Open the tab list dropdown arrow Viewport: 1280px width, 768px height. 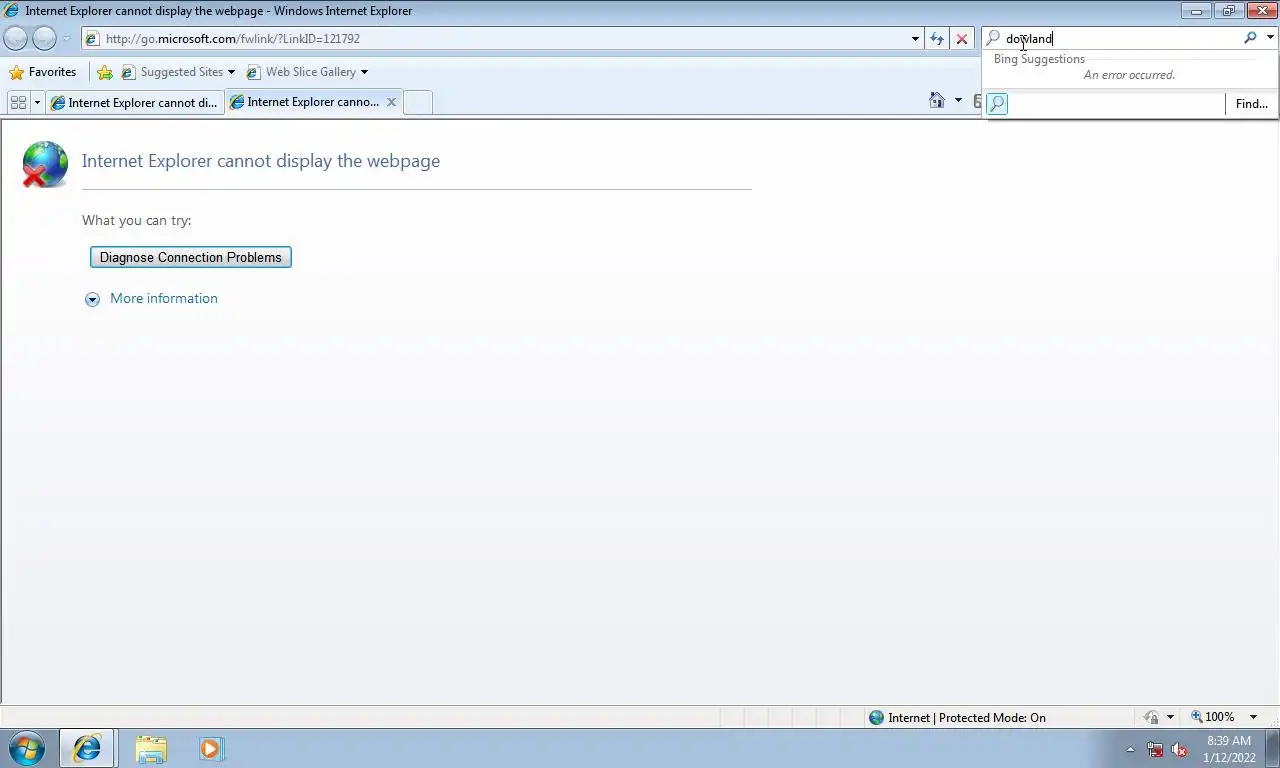pos(37,102)
